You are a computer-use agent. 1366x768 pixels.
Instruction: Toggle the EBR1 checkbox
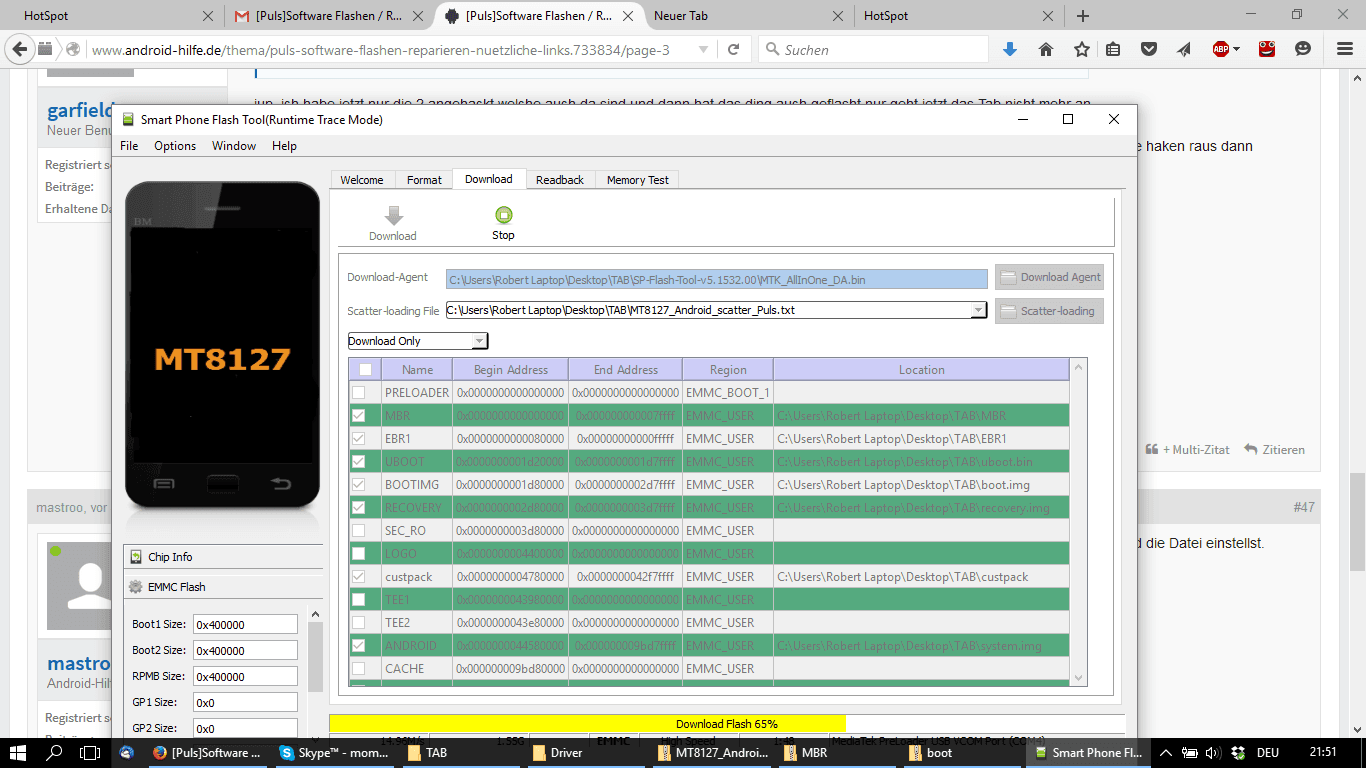click(x=358, y=439)
